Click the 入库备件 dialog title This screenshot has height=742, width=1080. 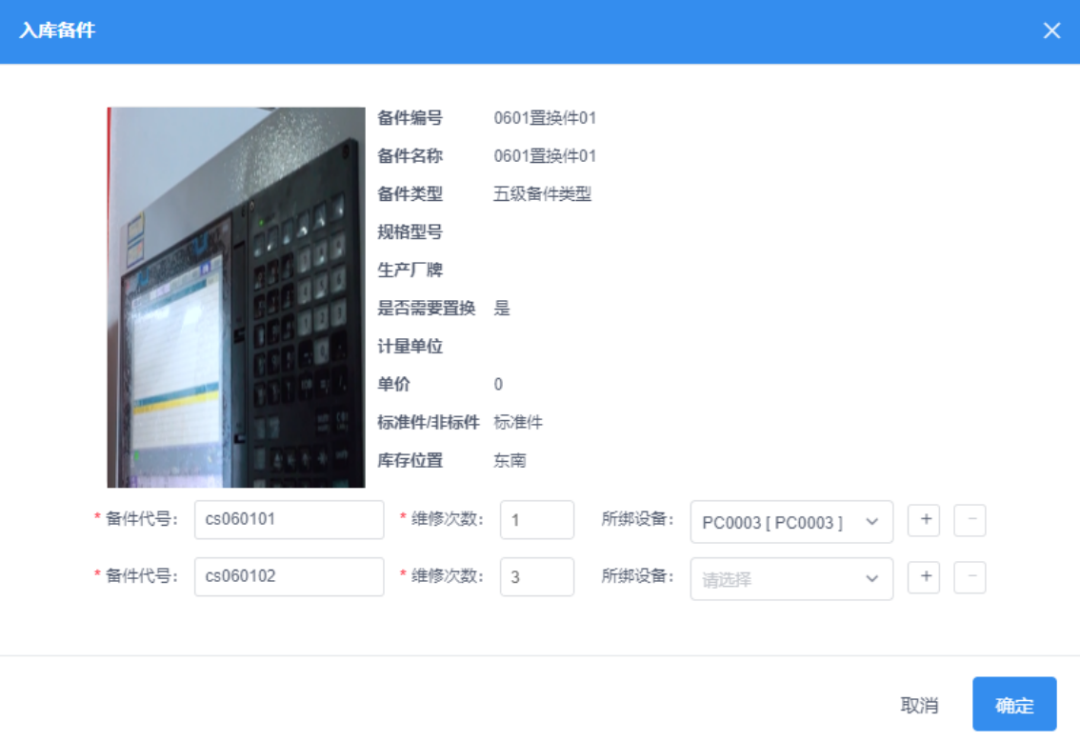[57, 31]
